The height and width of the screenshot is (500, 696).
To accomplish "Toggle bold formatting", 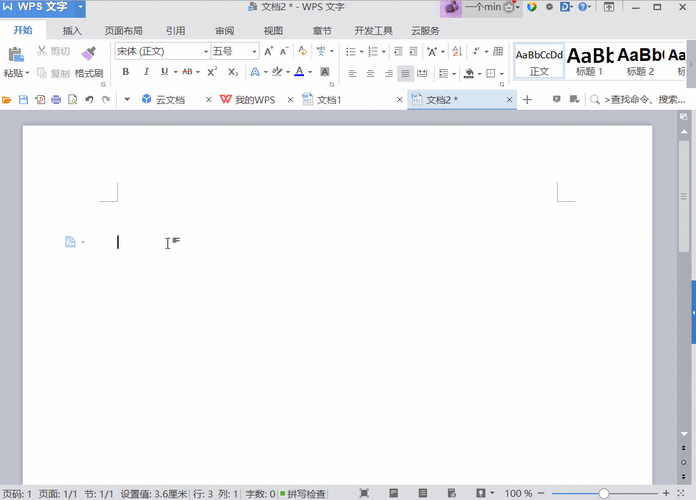I will coord(126,72).
